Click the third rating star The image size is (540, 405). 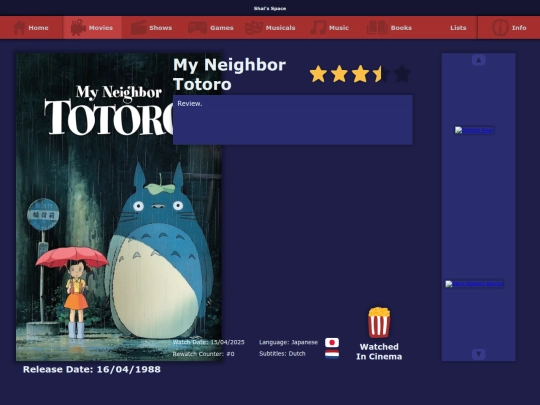coord(360,74)
